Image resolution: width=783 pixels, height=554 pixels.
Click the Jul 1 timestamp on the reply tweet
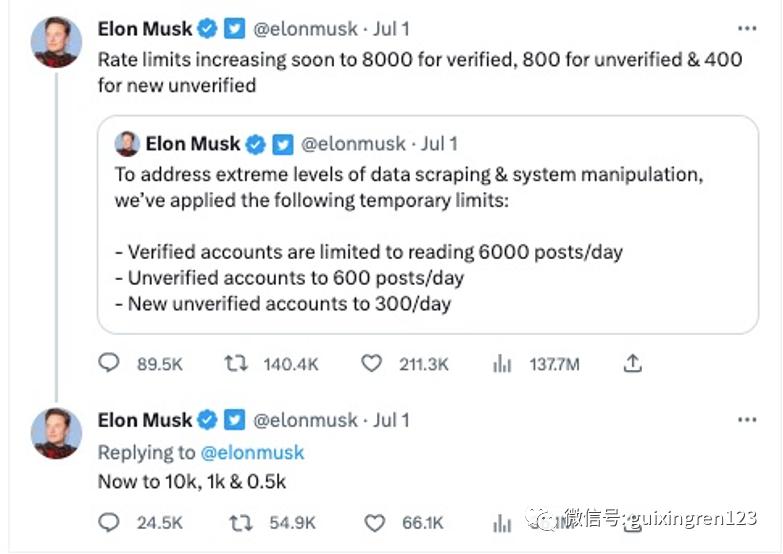(391, 420)
